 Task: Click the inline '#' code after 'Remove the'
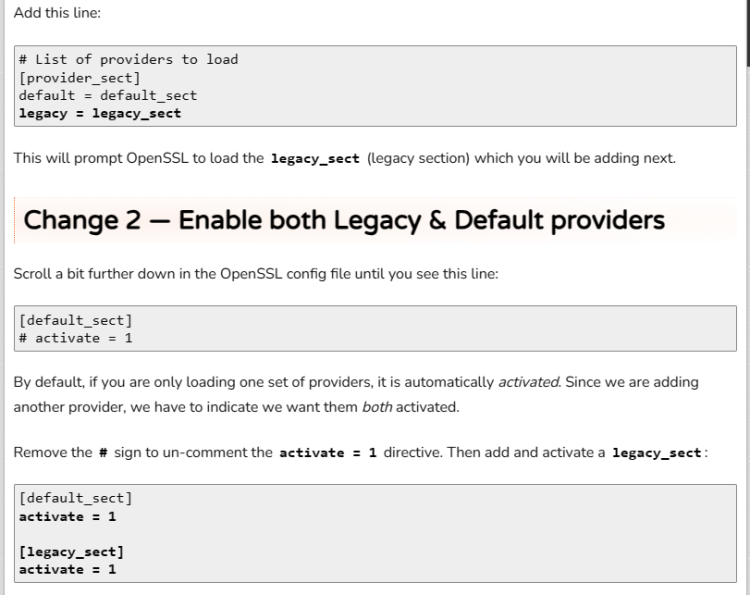(x=103, y=452)
